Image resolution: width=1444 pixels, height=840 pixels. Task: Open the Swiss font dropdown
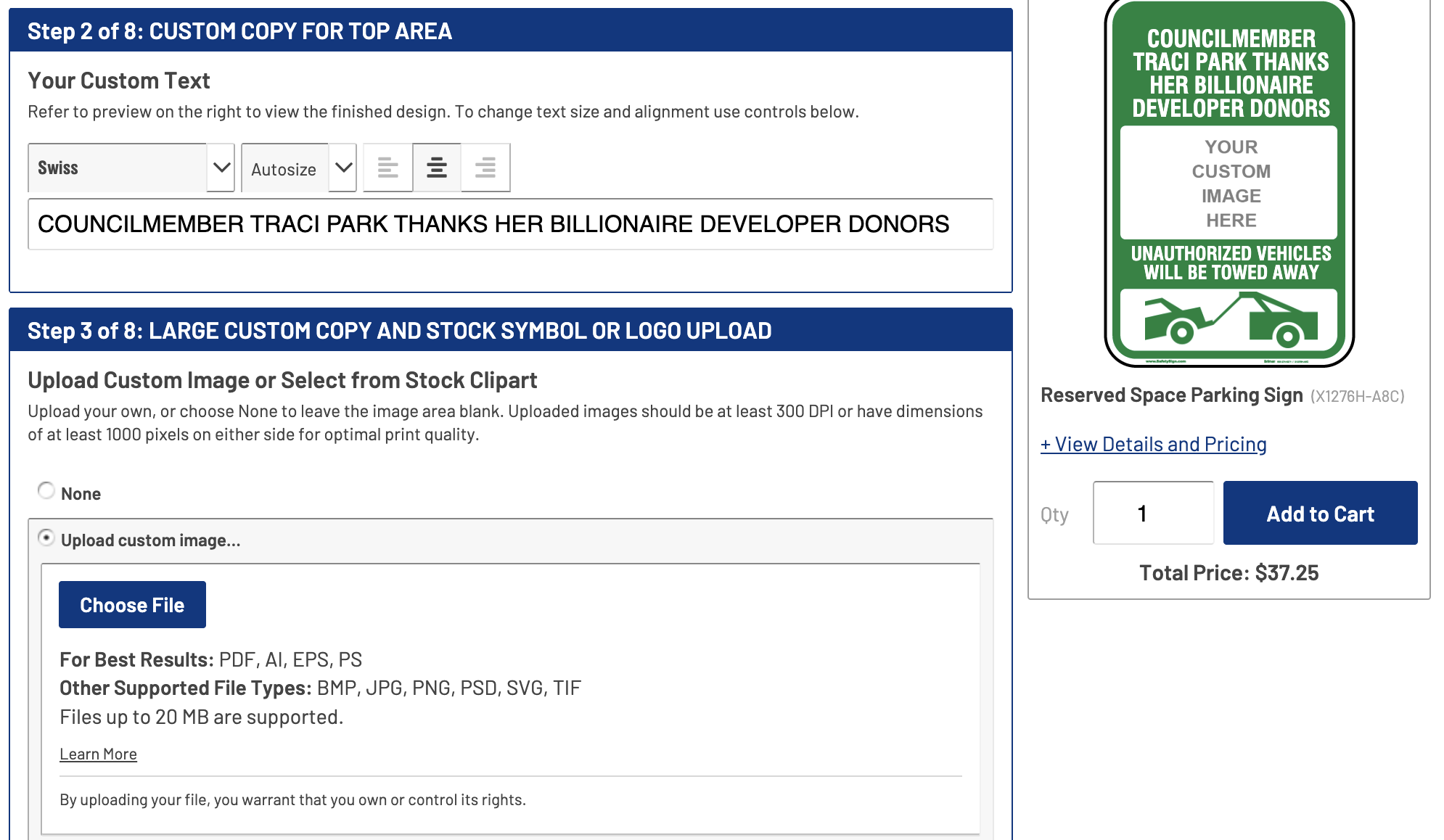tap(118, 168)
